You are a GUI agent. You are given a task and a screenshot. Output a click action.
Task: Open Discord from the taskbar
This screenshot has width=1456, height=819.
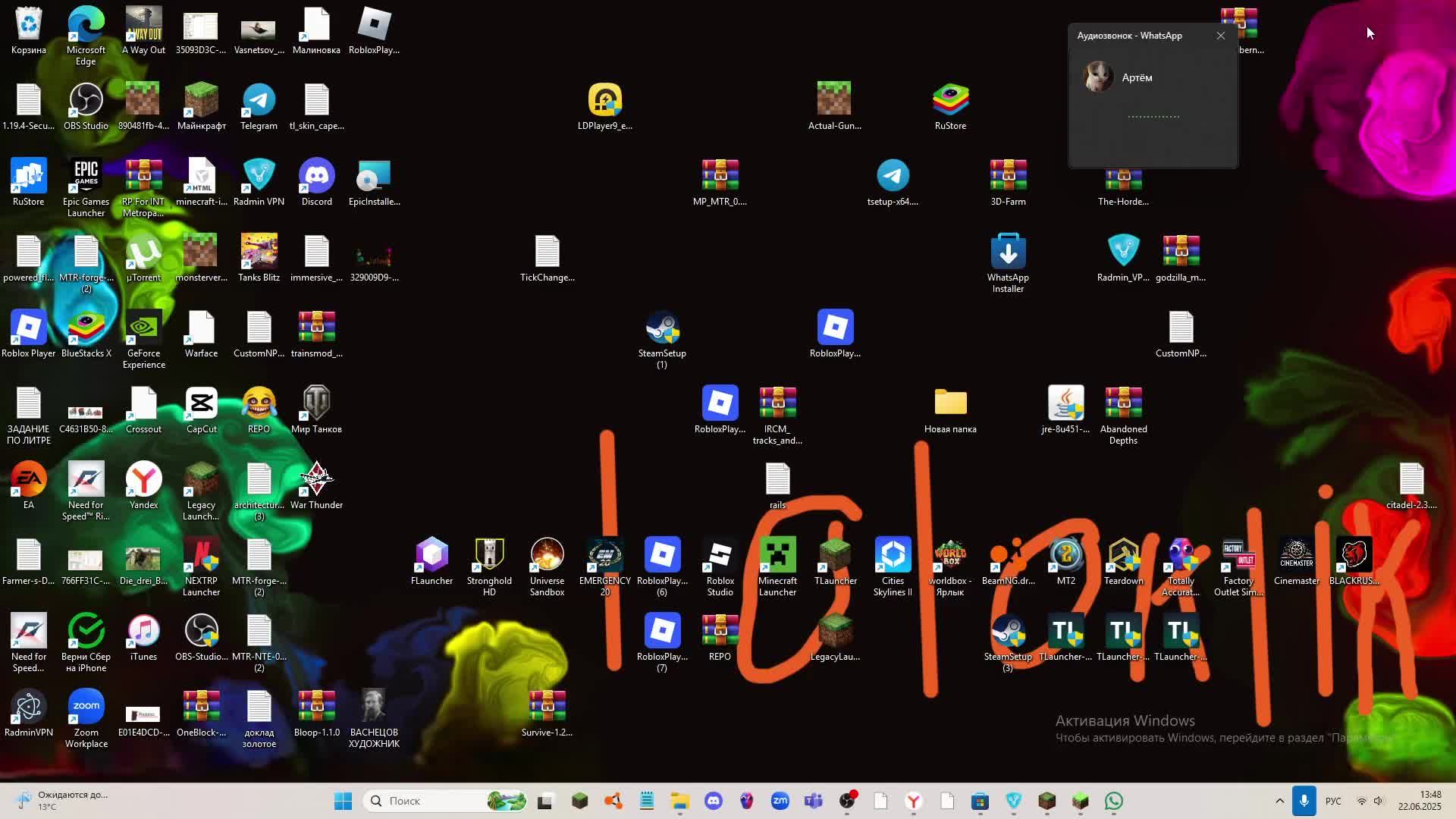point(714,801)
